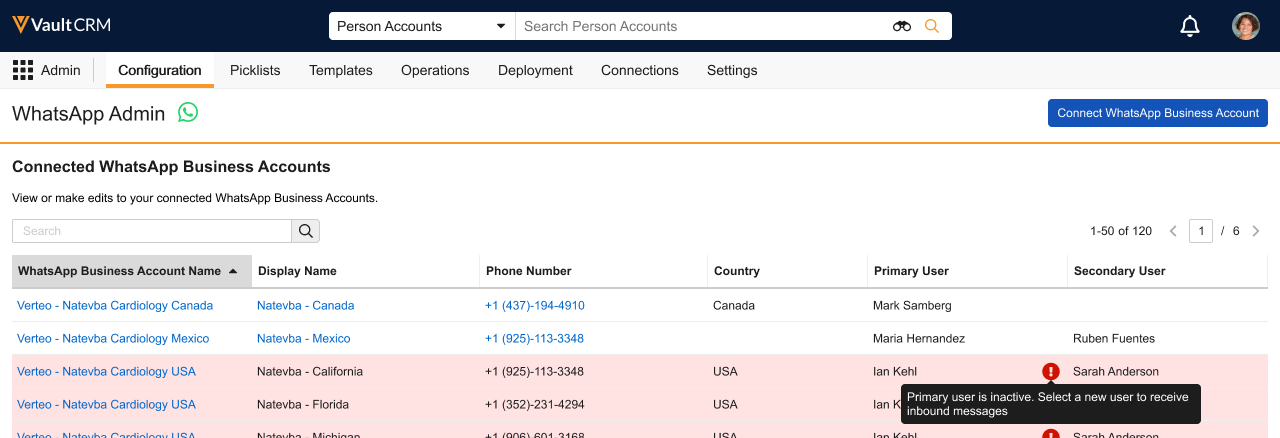Click the table search magnifier button

coord(306,231)
